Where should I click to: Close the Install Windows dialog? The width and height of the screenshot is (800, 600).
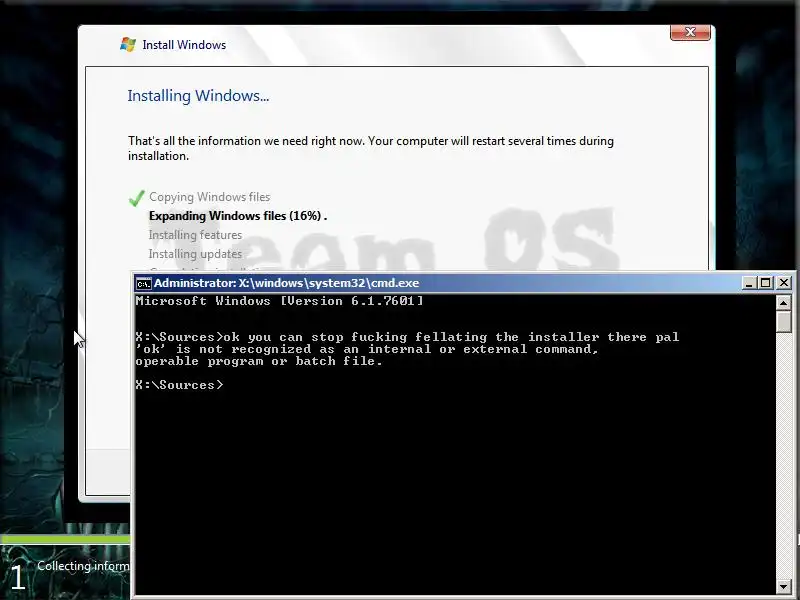tap(690, 32)
